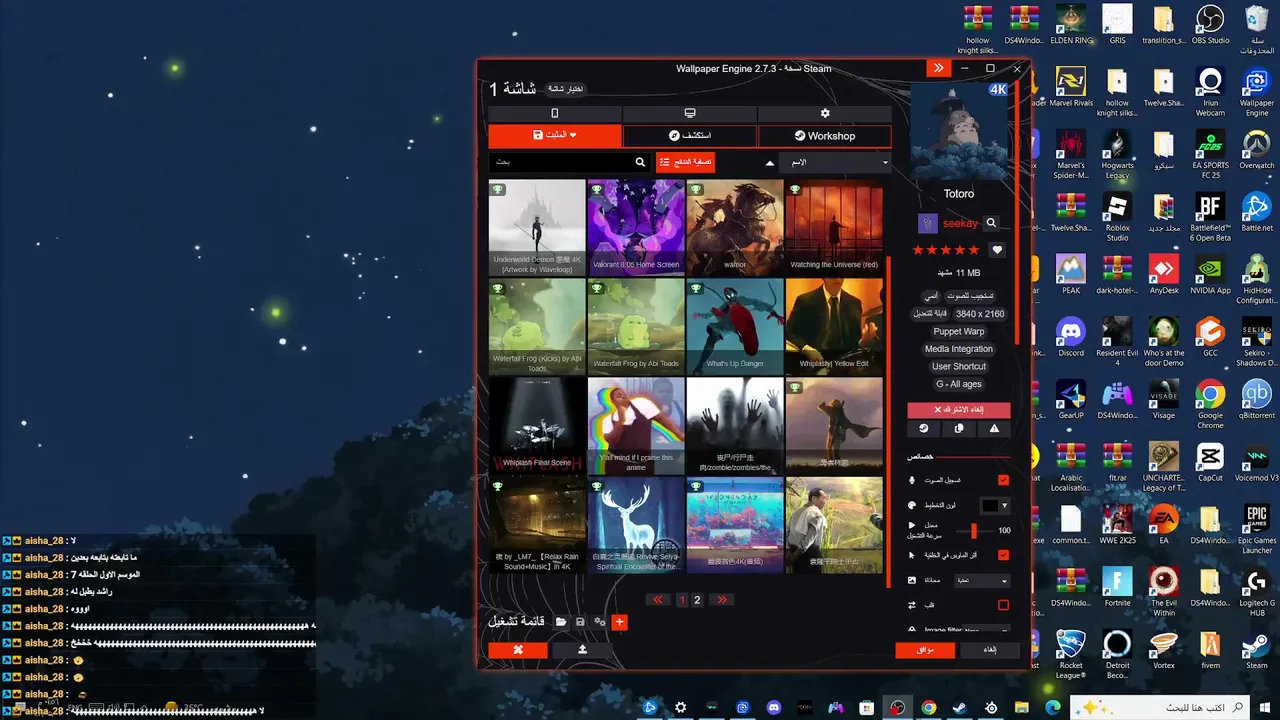Screen dimensions: 1280x720
Task: Go to next page of wallpapers
Action: point(721,600)
